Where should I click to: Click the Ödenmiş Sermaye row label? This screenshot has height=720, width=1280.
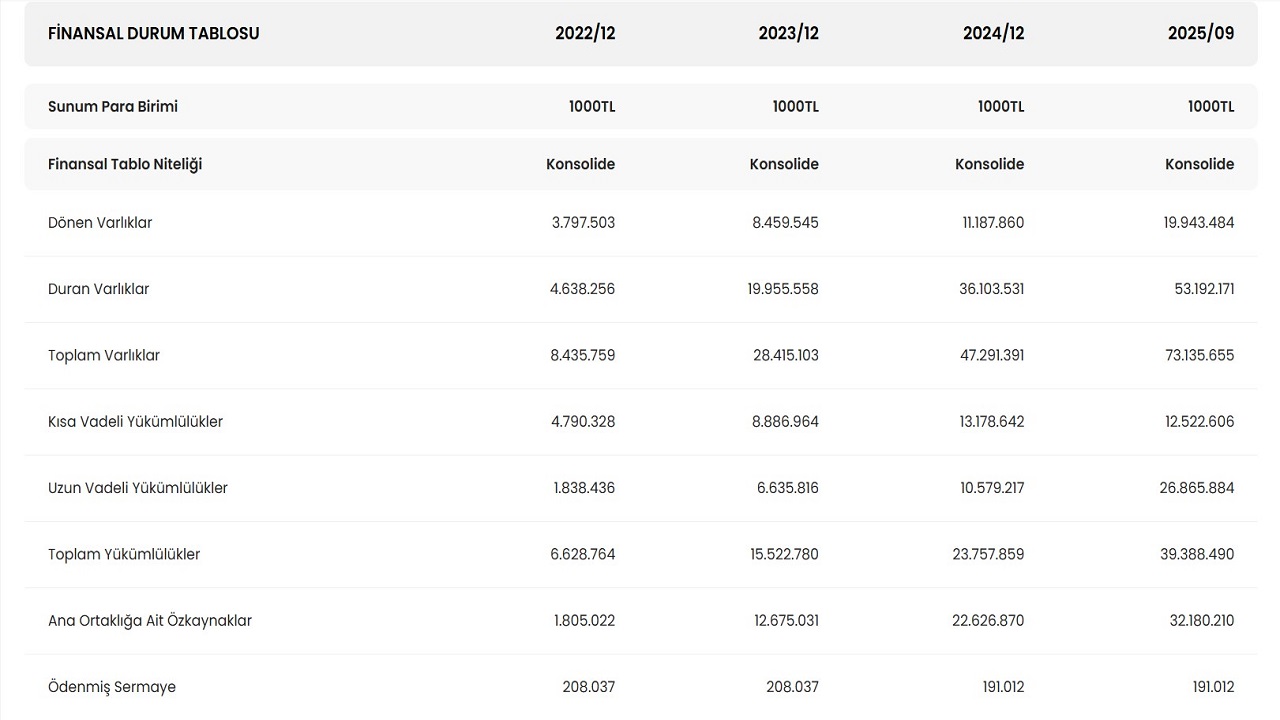point(112,687)
